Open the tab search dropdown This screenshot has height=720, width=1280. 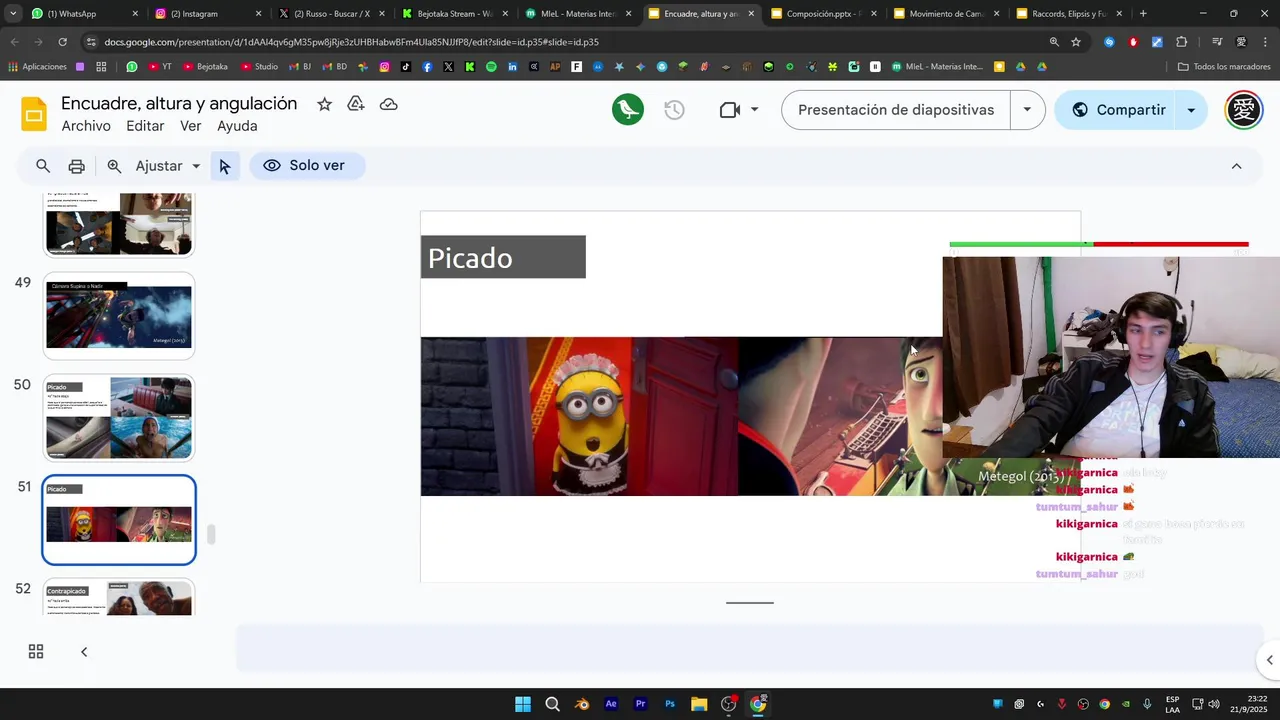coord(12,14)
